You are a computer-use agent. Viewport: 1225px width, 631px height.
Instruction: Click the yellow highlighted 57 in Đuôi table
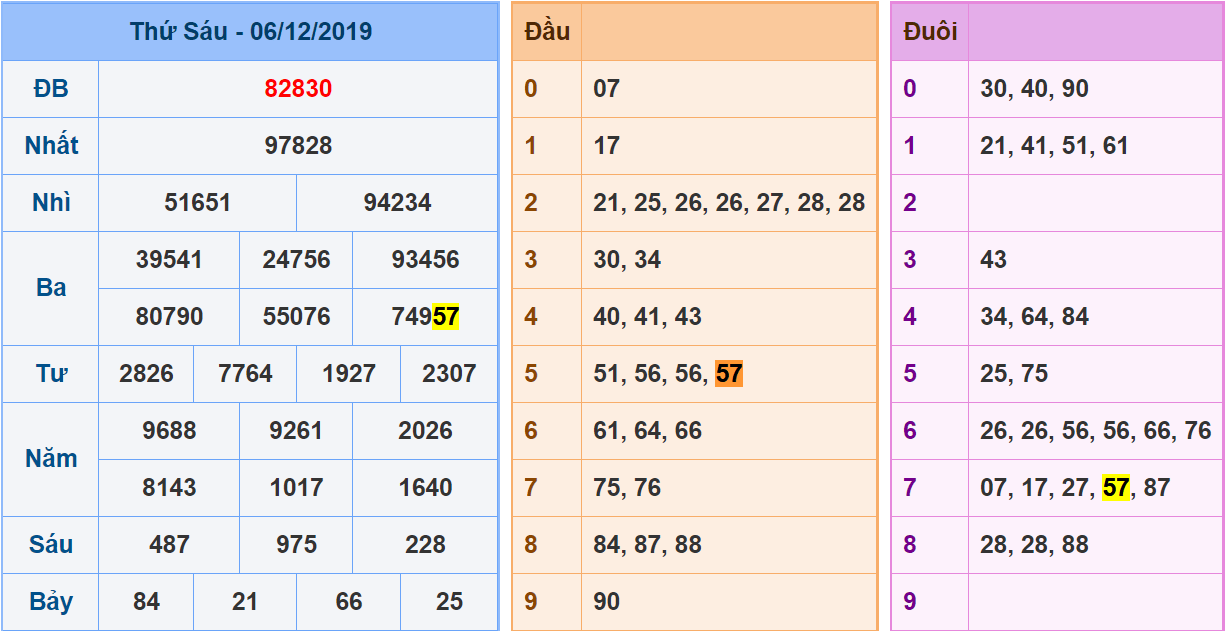coord(1115,488)
